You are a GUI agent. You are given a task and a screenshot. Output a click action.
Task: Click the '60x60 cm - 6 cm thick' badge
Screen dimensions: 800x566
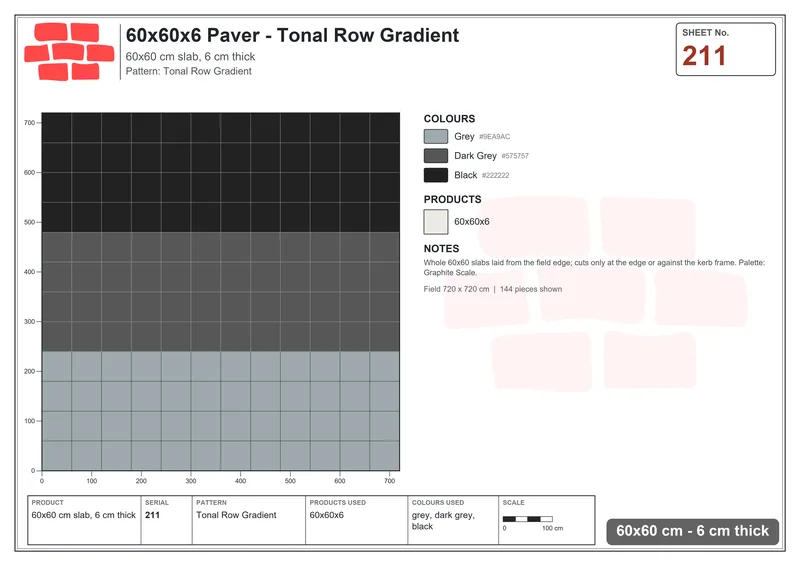[692, 531]
